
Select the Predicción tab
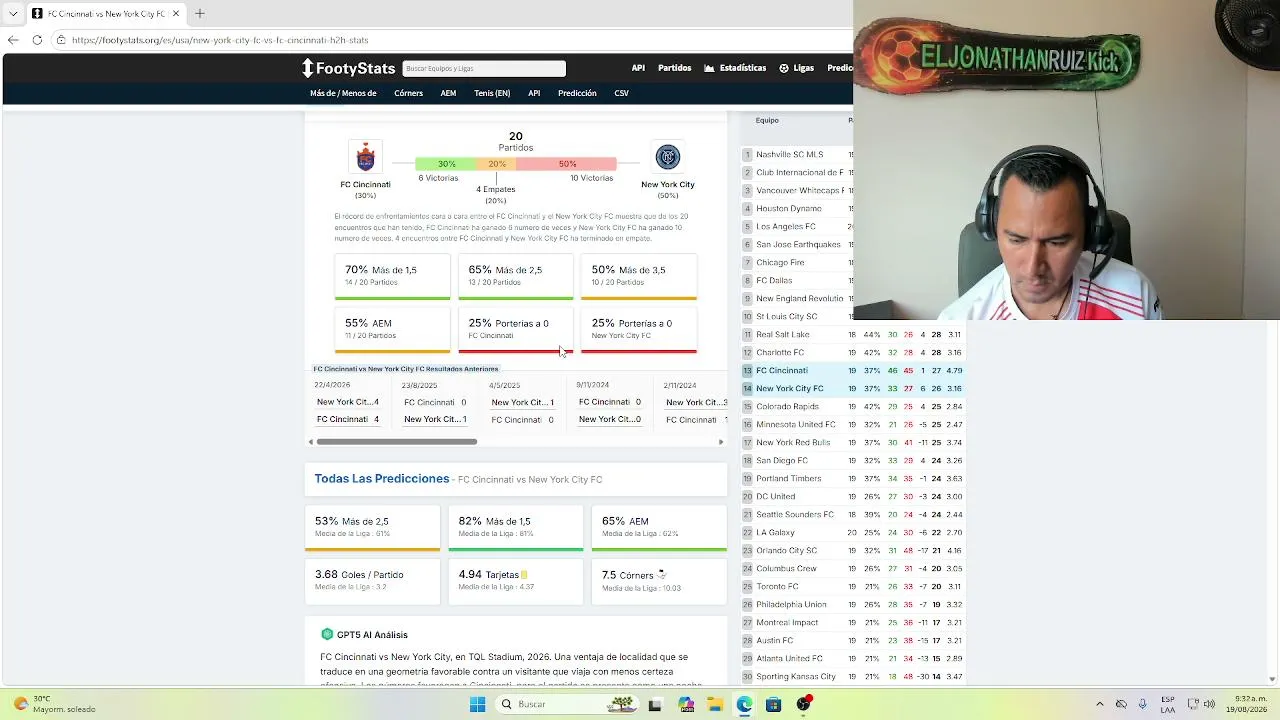[x=577, y=93]
